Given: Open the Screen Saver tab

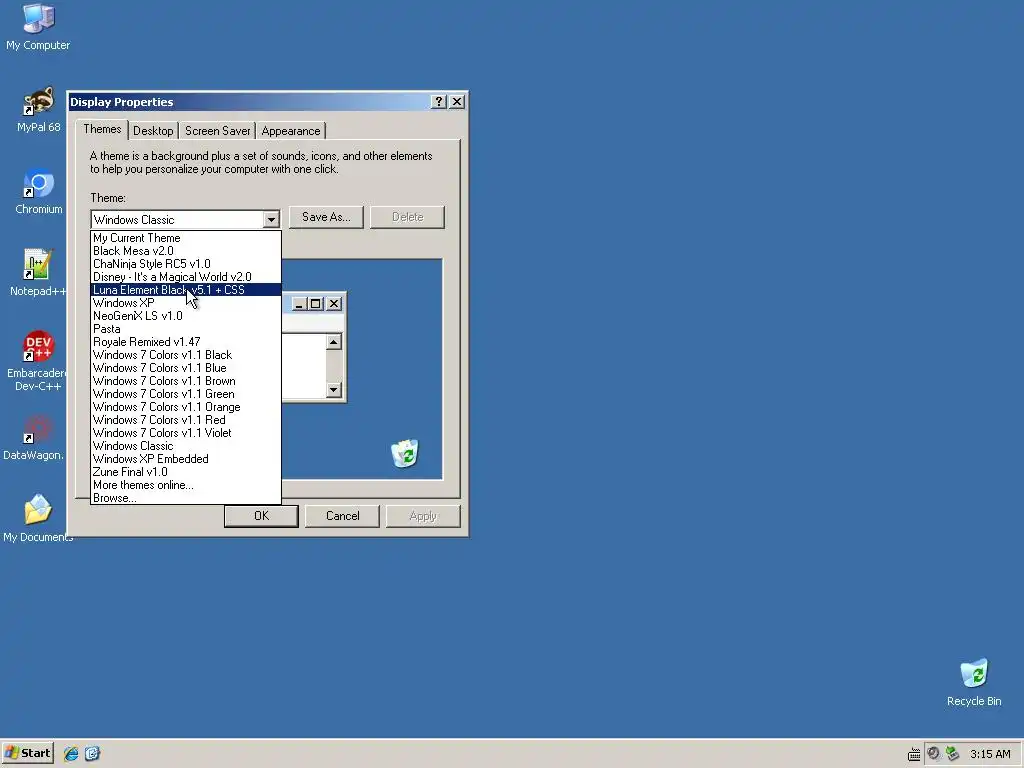Looking at the screenshot, I should click(217, 131).
